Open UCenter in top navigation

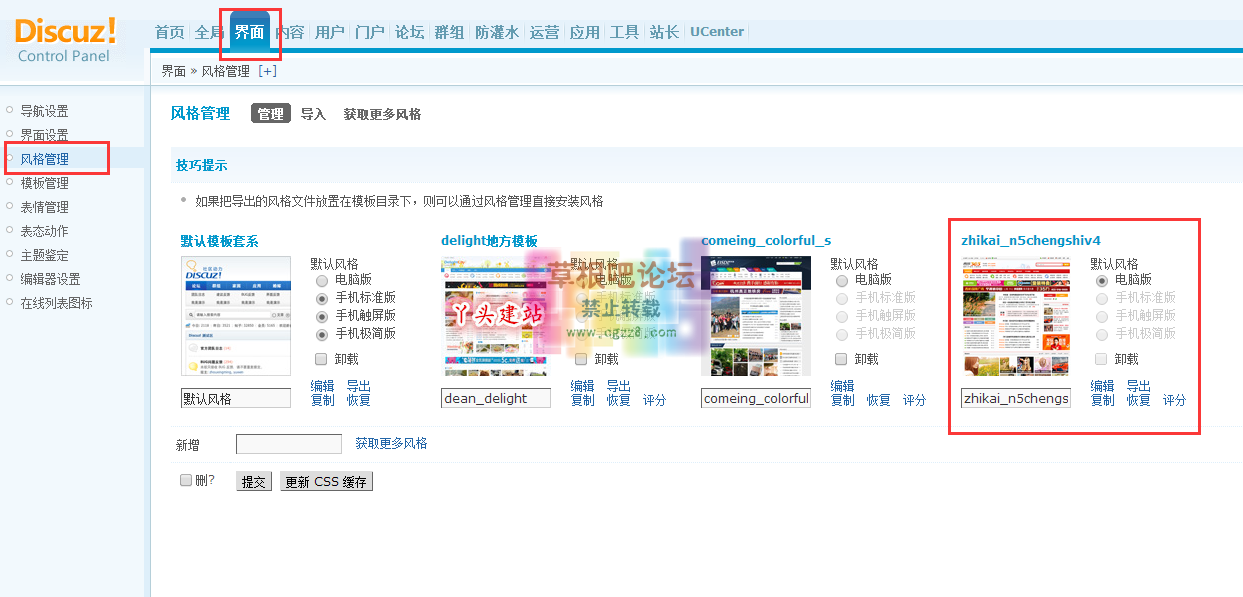click(716, 32)
